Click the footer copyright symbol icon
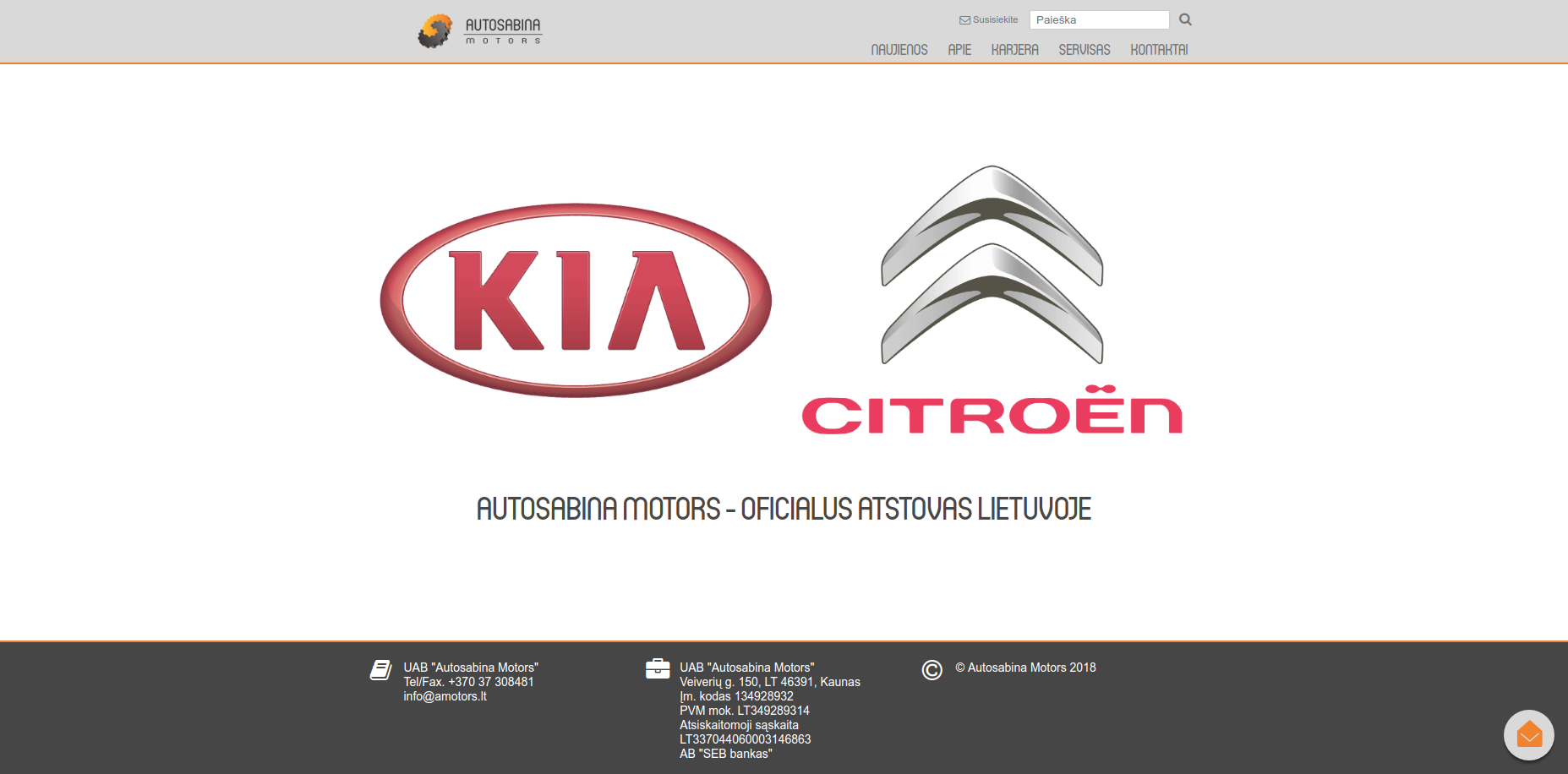 coord(932,670)
